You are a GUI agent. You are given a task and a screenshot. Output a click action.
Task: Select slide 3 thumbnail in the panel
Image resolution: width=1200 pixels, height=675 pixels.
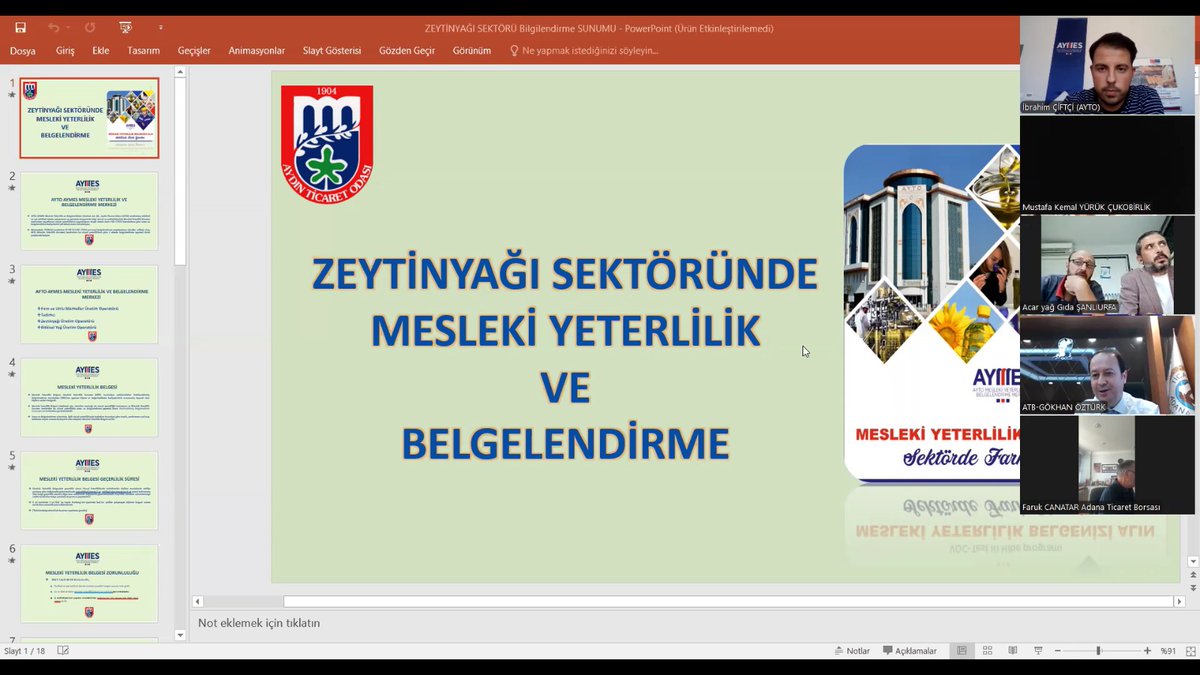tap(88, 303)
